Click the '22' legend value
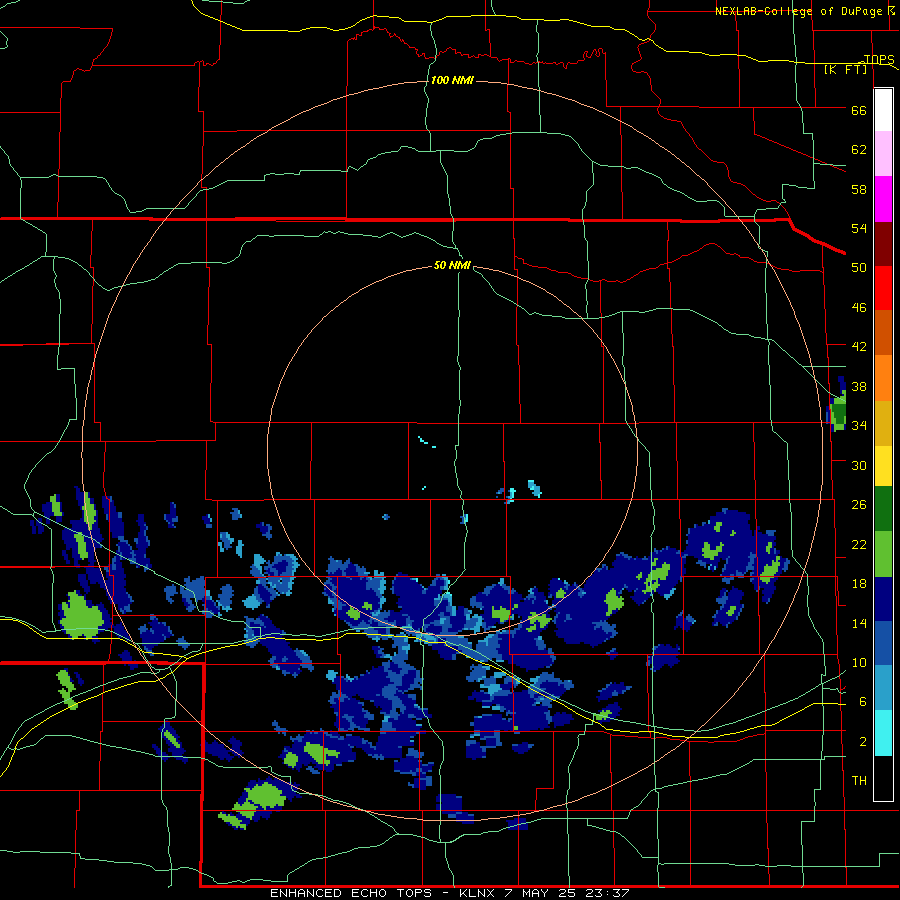Viewport: 900px width, 900px height. coord(859,544)
